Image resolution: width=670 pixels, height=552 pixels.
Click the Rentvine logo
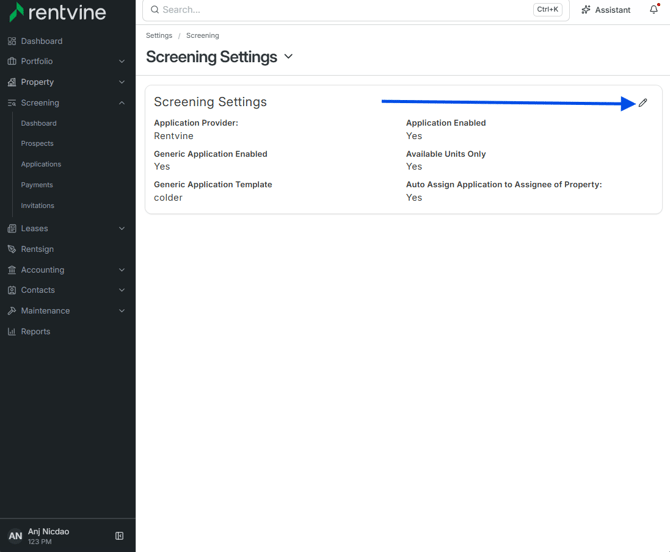click(x=57, y=12)
